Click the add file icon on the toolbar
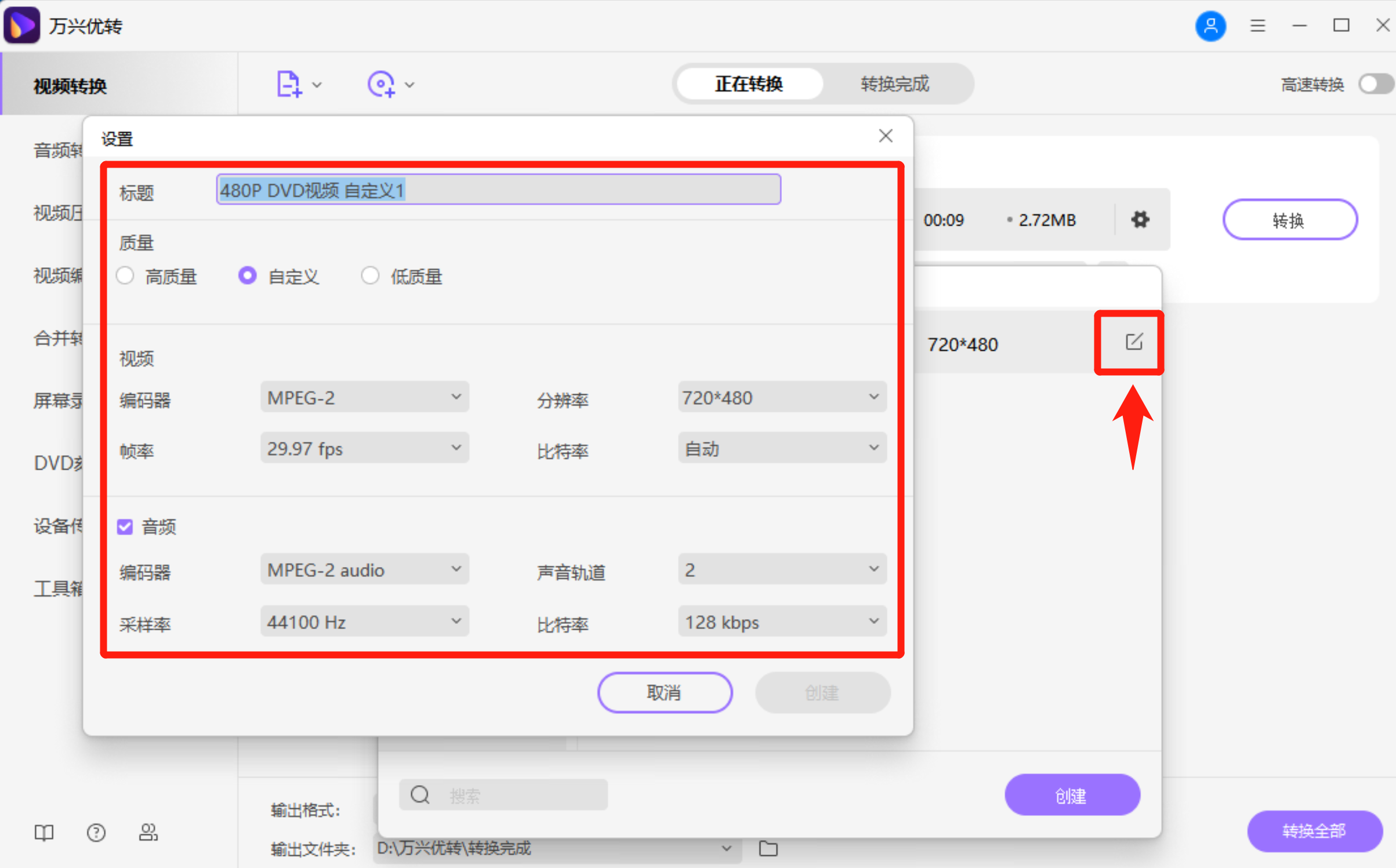 (289, 84)
